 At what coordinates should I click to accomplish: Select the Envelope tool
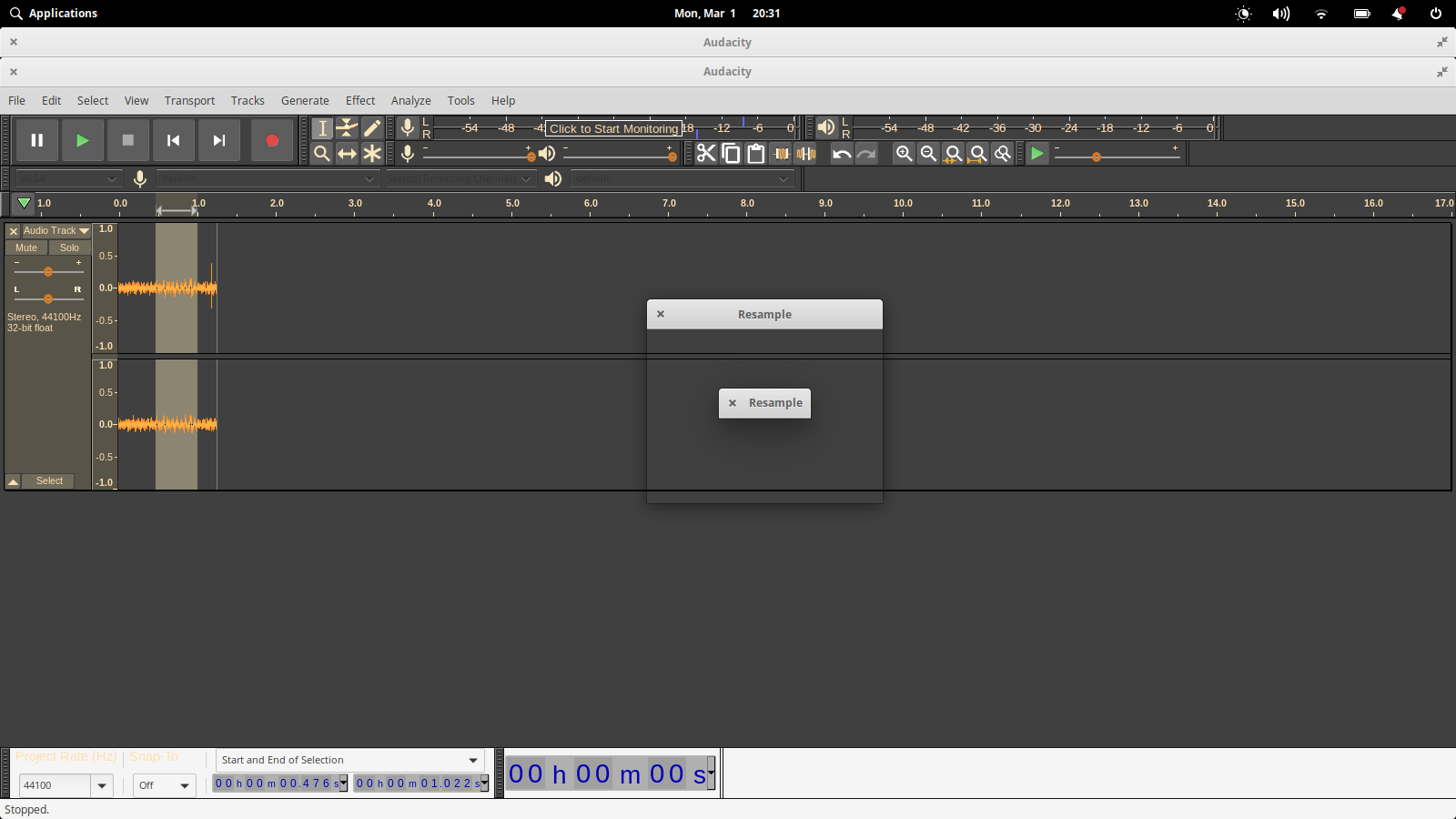coord(347,128)
